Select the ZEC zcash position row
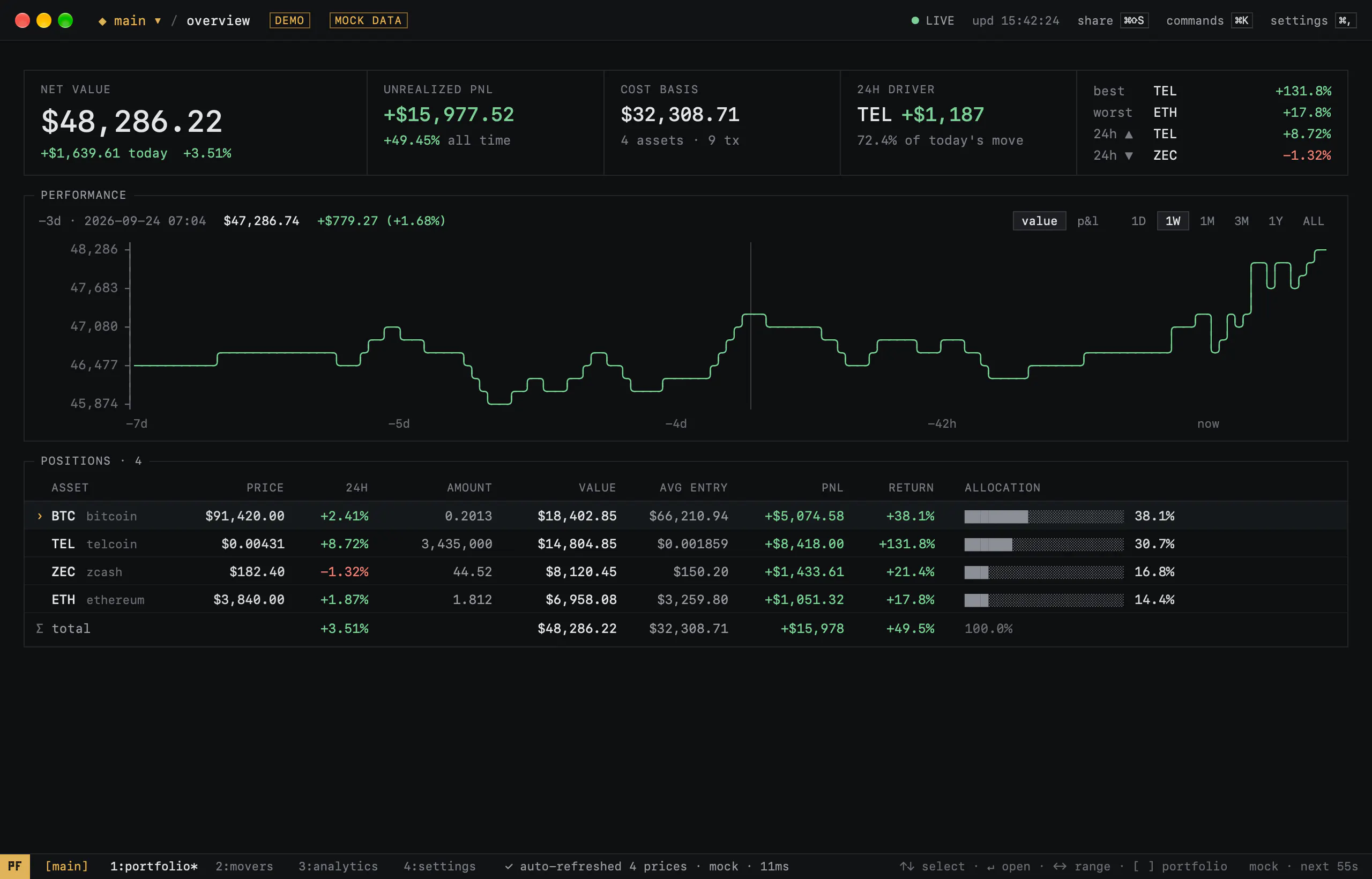The height and width of the screenshot is (879, 1372). pyautogui.click(x=685, y=571)
